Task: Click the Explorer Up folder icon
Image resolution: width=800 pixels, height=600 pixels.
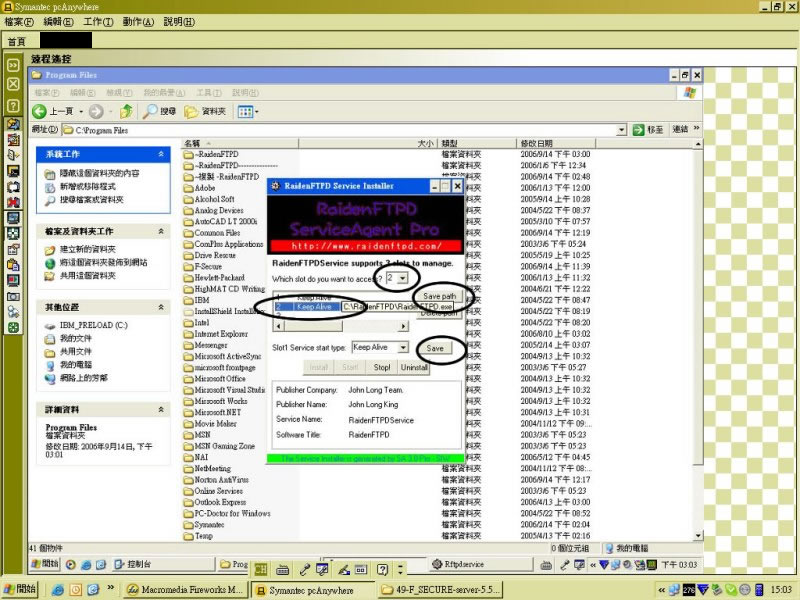Action: (127, 111)
